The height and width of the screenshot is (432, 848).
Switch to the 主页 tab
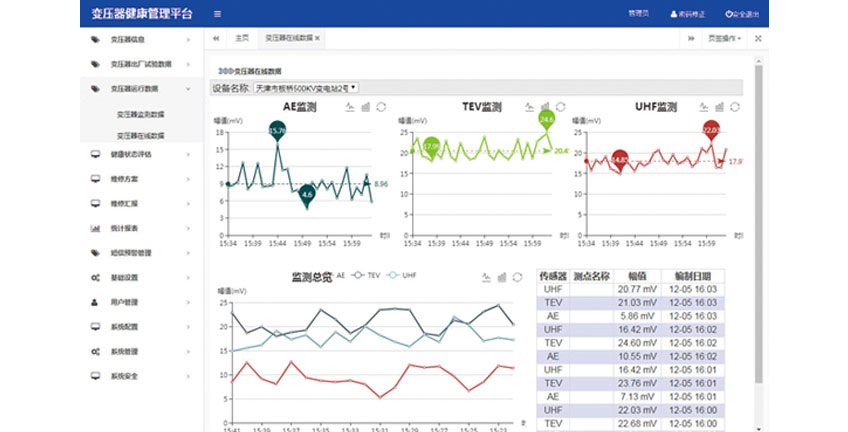(x=241, y=38)
